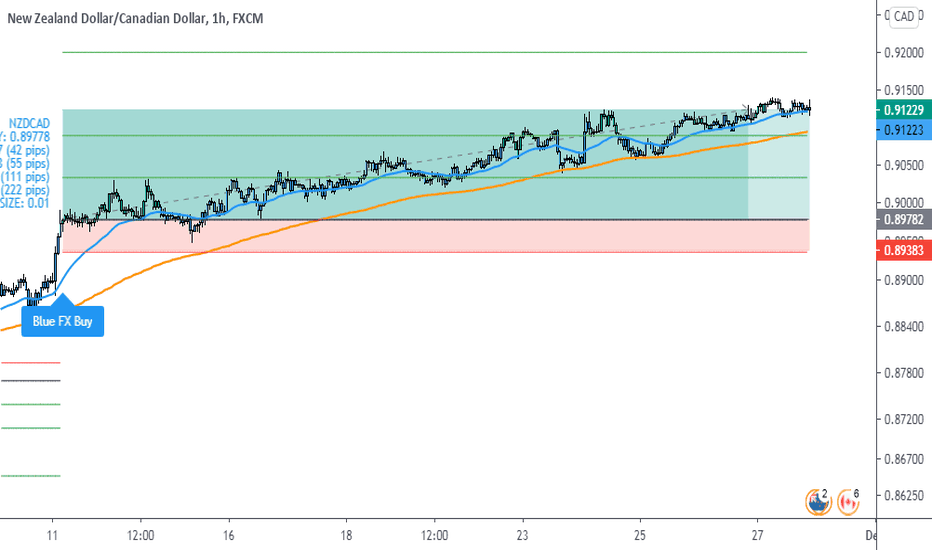Image resolution: width=932 pixels, height=550 pixels.
Task: Click the blue 0.91223 moving average label
Action: tap(903, 130)
